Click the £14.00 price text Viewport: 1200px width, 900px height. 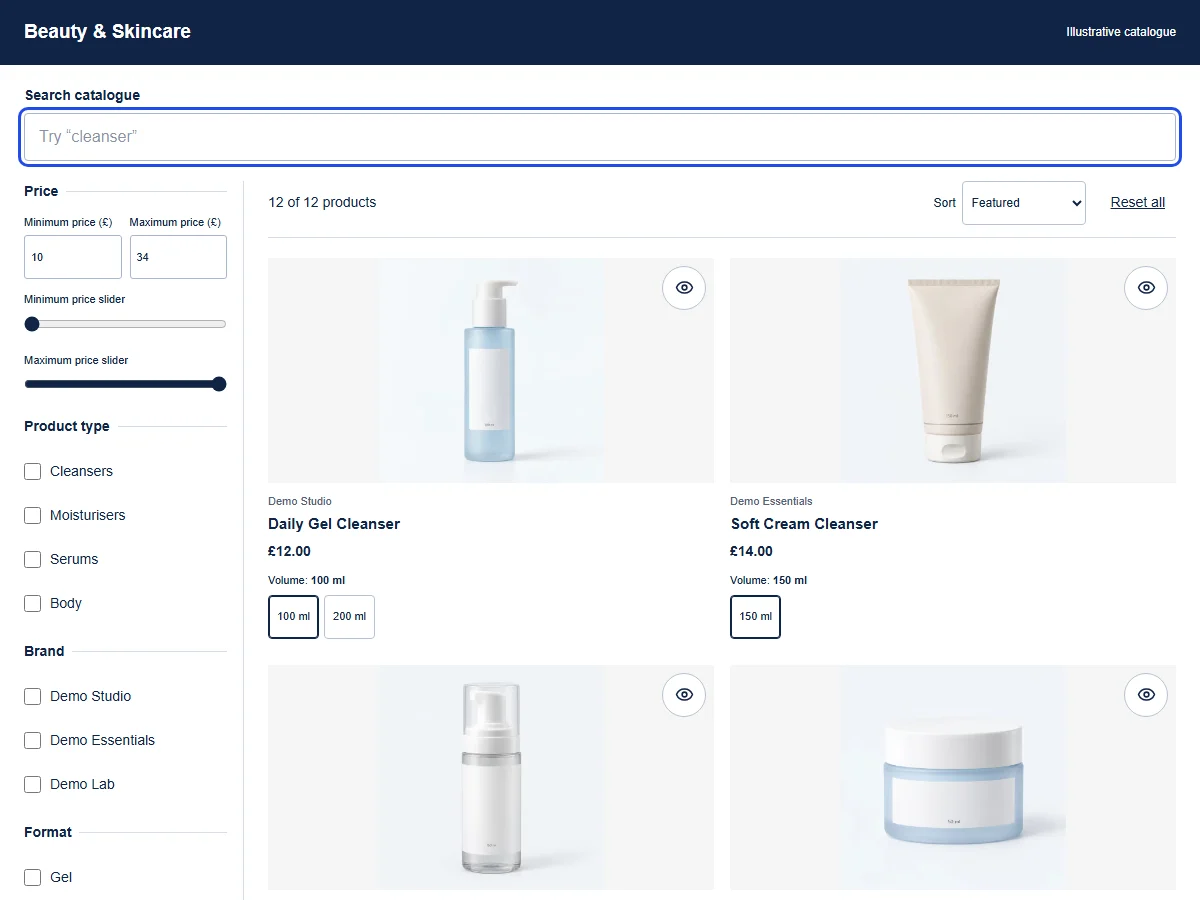(x=751, y=551)
